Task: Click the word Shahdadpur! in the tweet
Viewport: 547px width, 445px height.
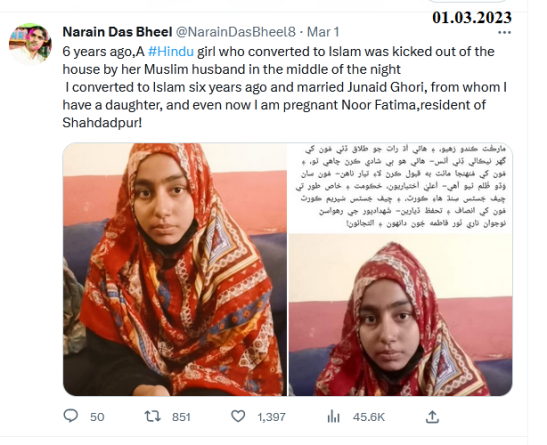Action: click(102, 123)
